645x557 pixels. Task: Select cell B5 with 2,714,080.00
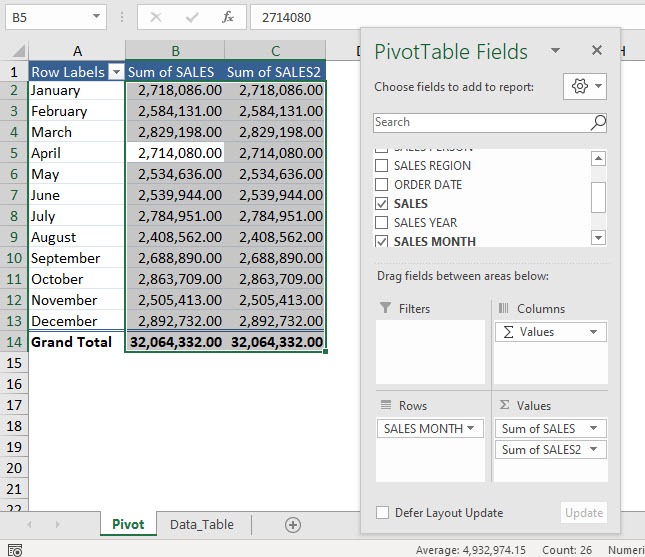(x=175, y=153)
